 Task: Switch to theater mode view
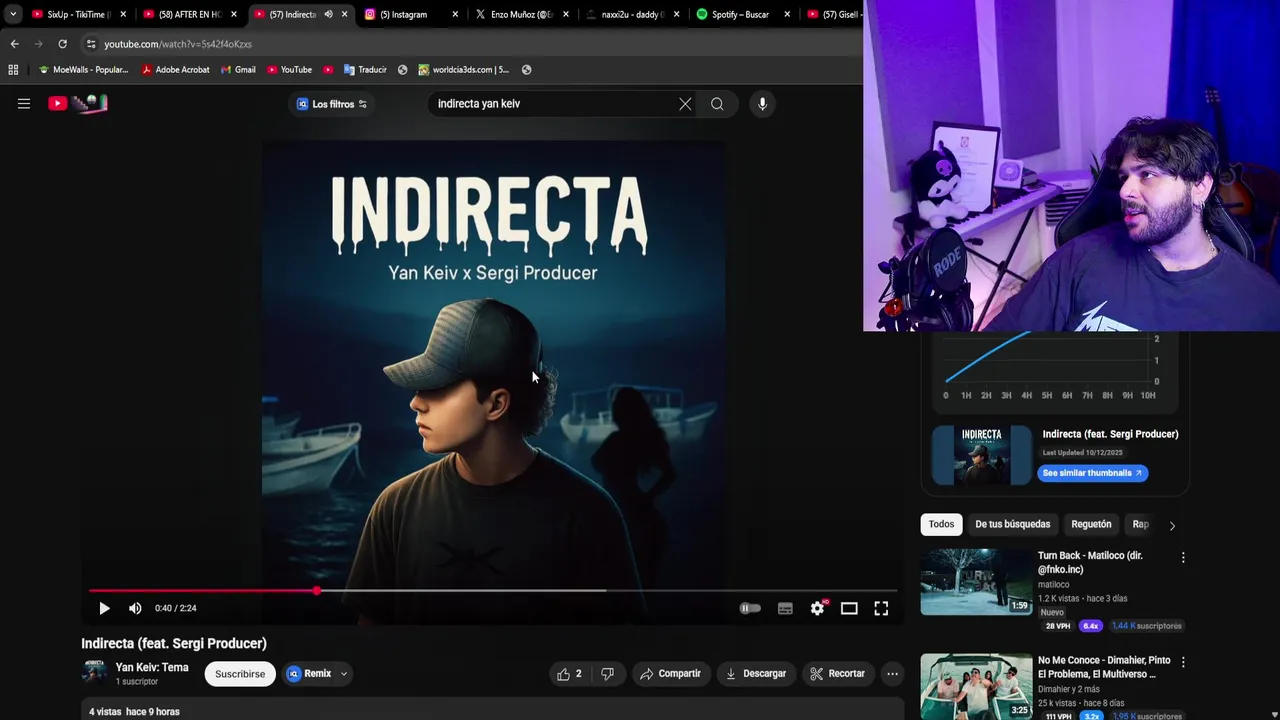[x=849, y=608]
